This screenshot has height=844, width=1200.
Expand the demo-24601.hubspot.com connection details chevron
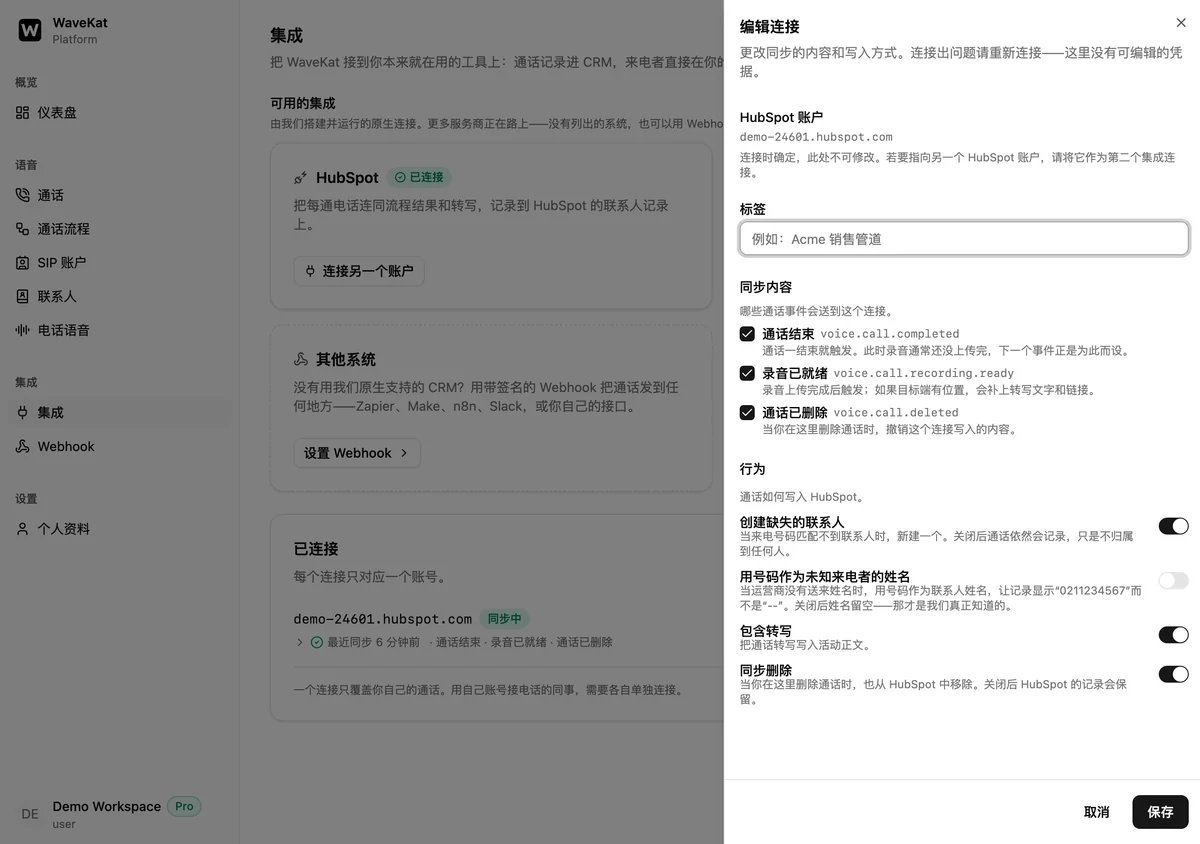tap(299, 642)
